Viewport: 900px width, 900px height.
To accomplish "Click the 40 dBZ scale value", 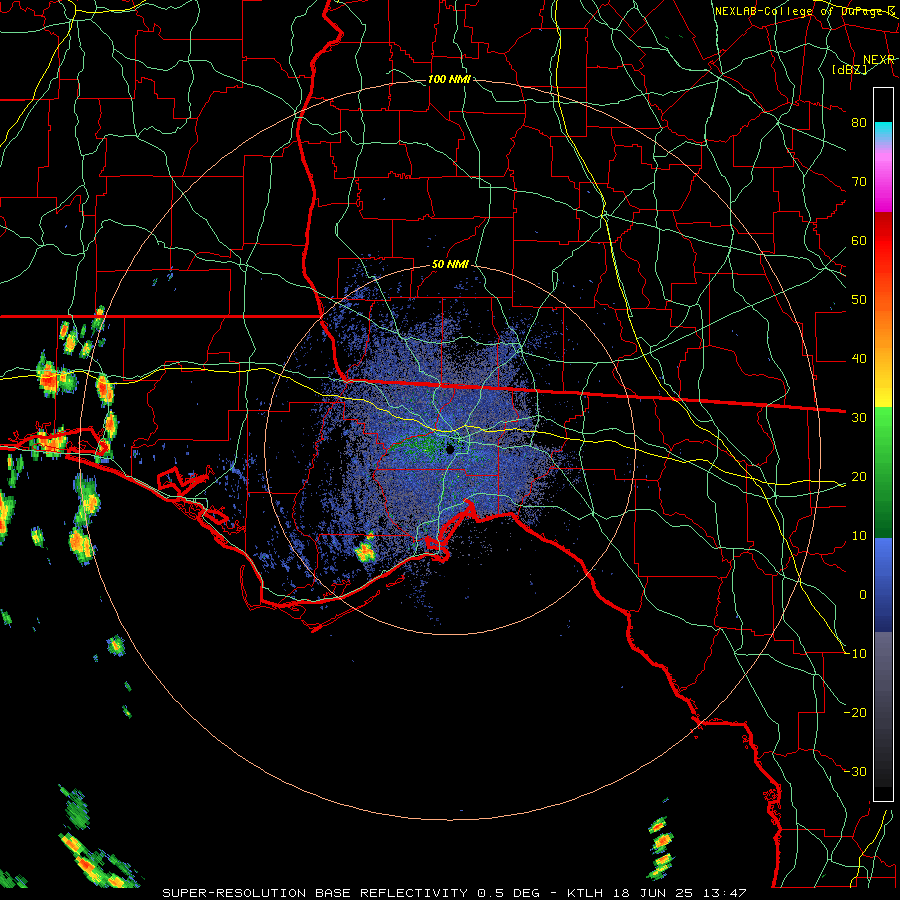I will [859, 359].
